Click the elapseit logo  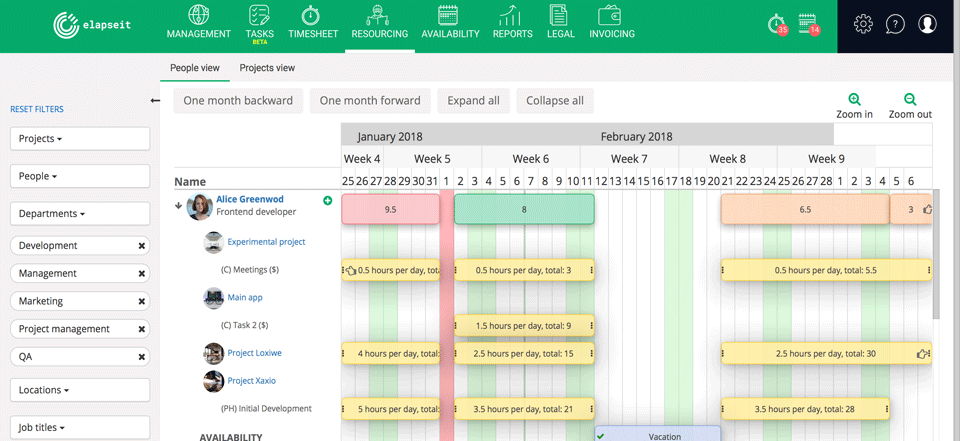(x=92, y=24)
